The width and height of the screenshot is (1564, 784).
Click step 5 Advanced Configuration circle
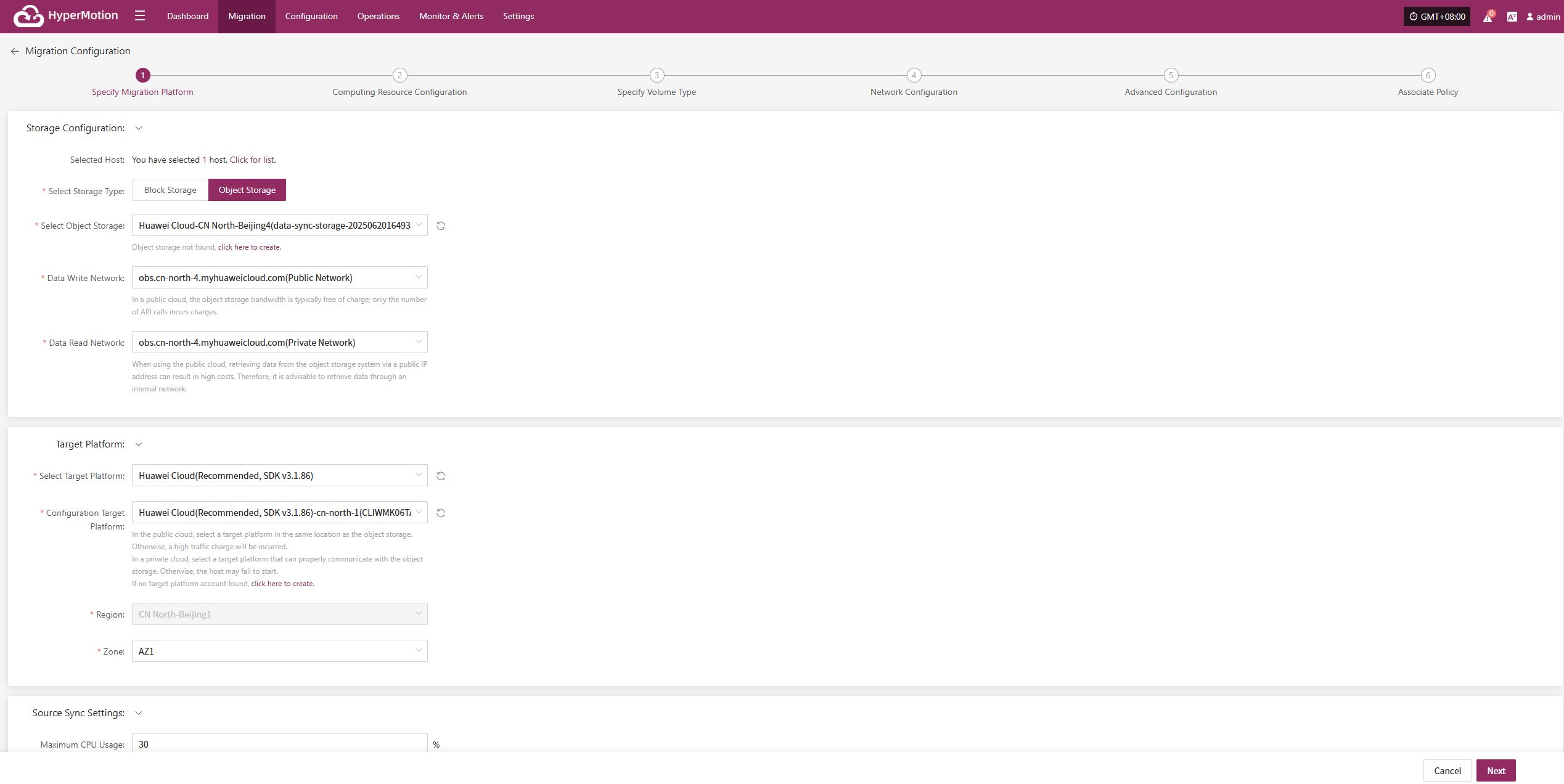tap(1171, 75)
